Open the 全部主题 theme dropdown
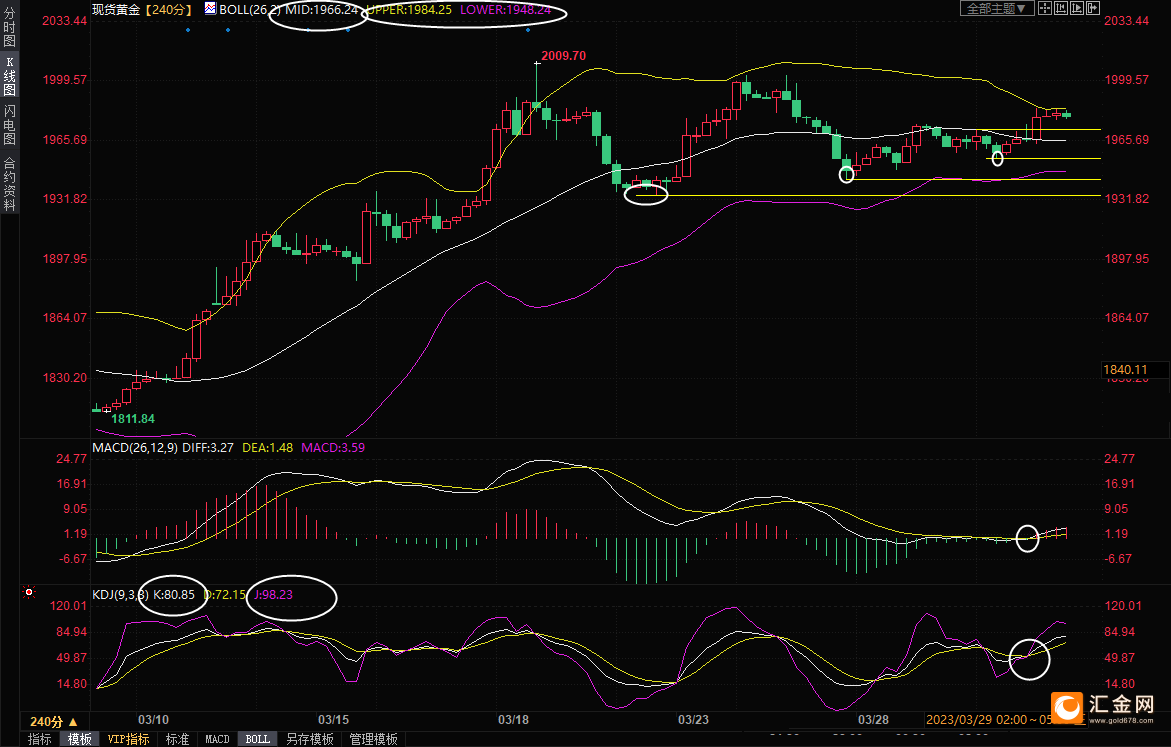This screenshot has width=1171, height=747. 996,8
